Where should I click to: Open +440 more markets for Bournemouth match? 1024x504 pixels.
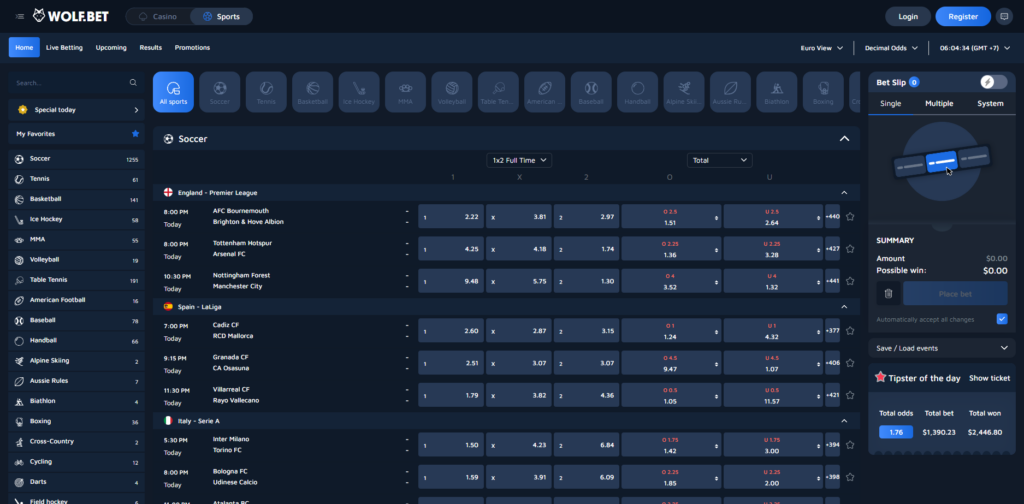[833, 216]
